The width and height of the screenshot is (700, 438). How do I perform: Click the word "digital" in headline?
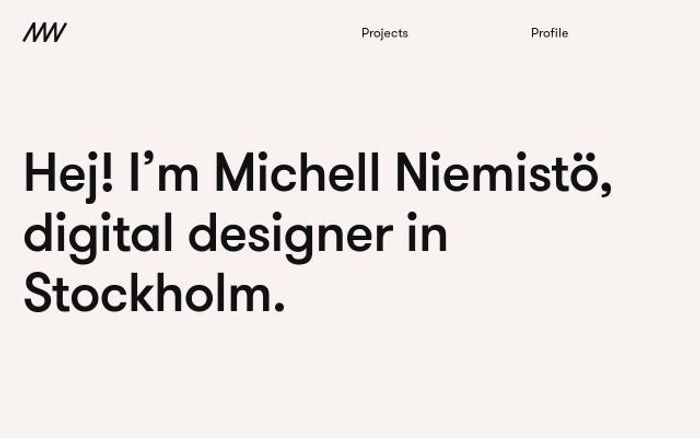(97, 234)
